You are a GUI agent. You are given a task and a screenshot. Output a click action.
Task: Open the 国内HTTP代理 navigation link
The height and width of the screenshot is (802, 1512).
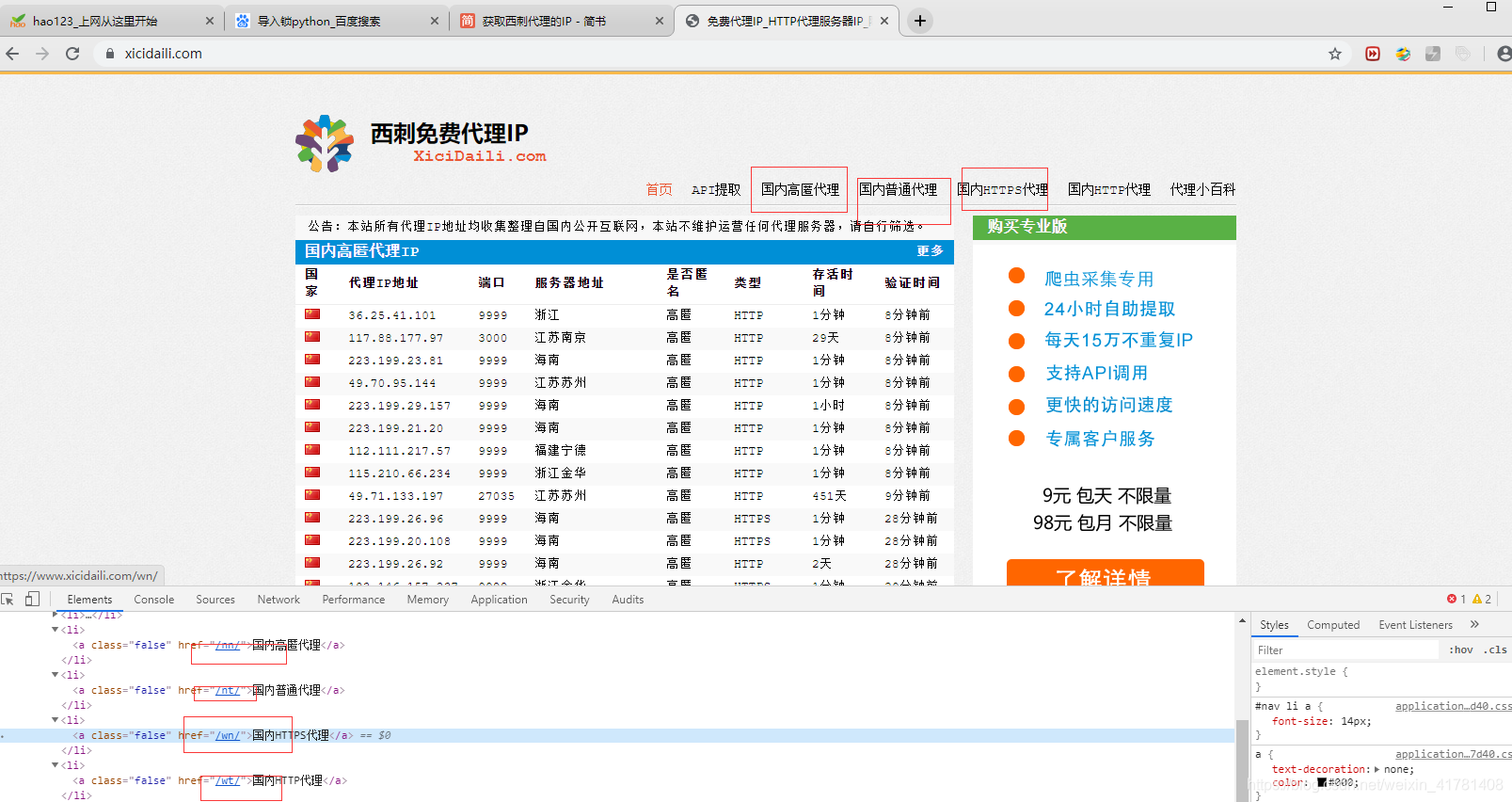click(x=1109, y=189)
